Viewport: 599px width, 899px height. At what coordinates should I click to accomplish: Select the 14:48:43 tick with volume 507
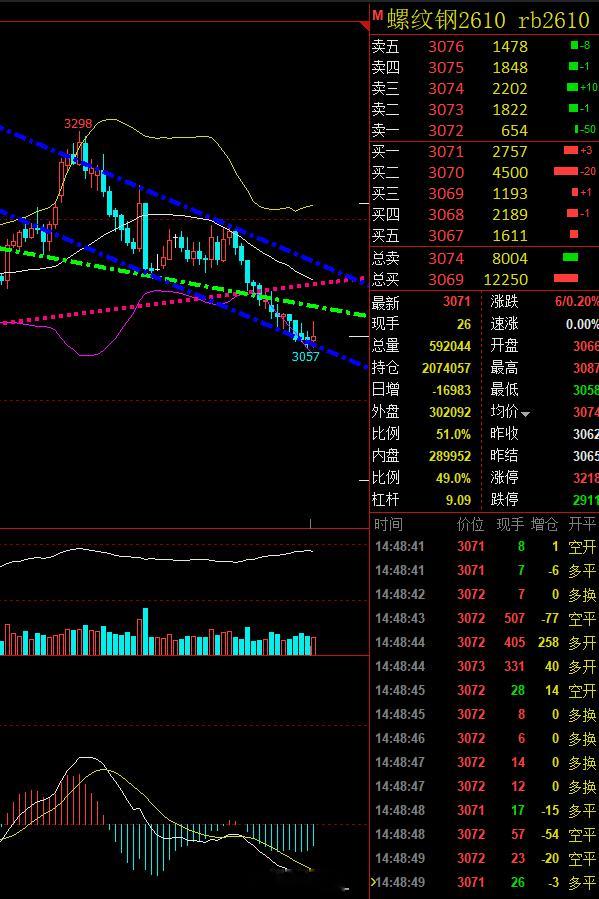click(485, 619)
